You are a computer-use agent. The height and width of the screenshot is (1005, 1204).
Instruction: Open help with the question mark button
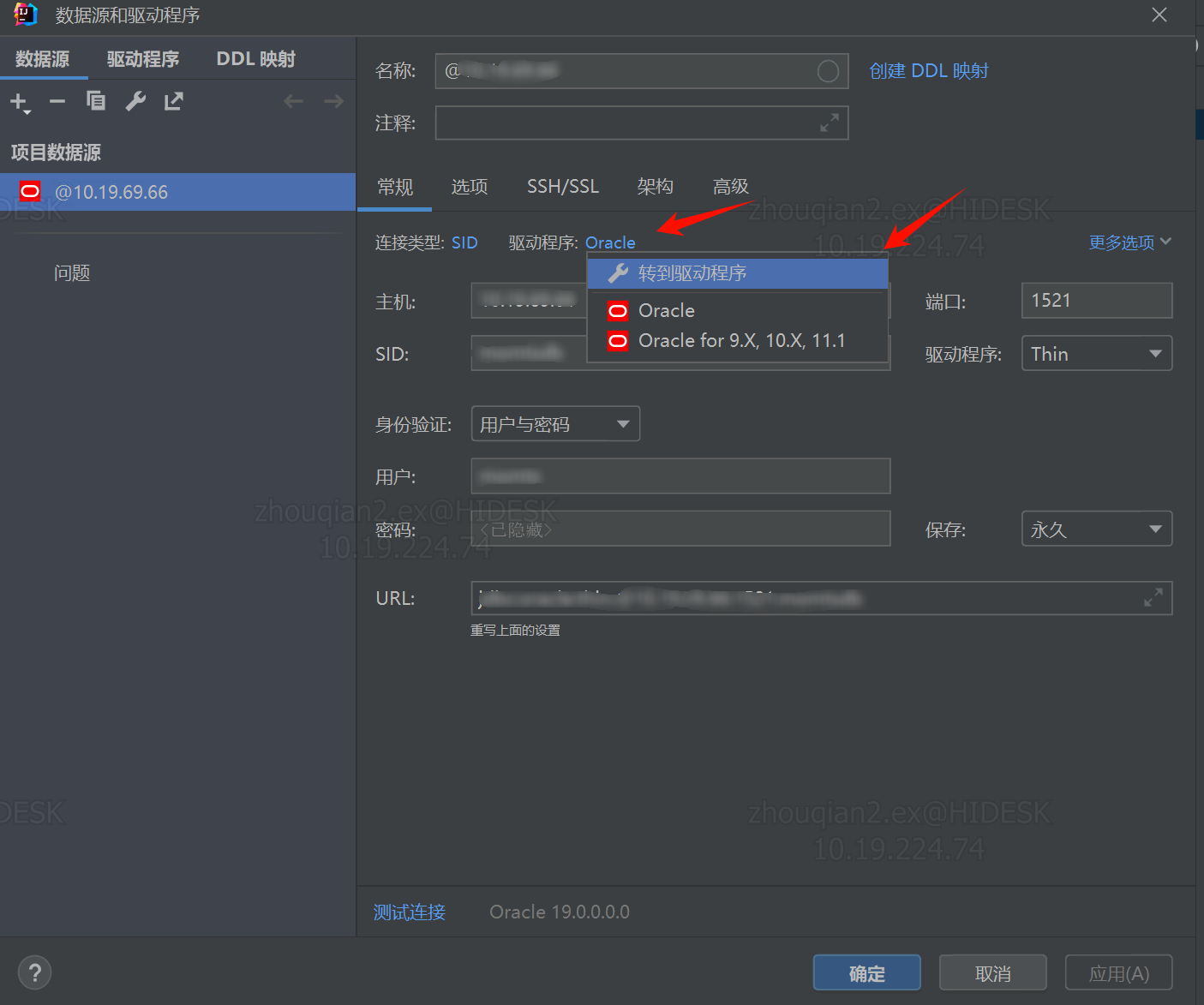(34, 972)
